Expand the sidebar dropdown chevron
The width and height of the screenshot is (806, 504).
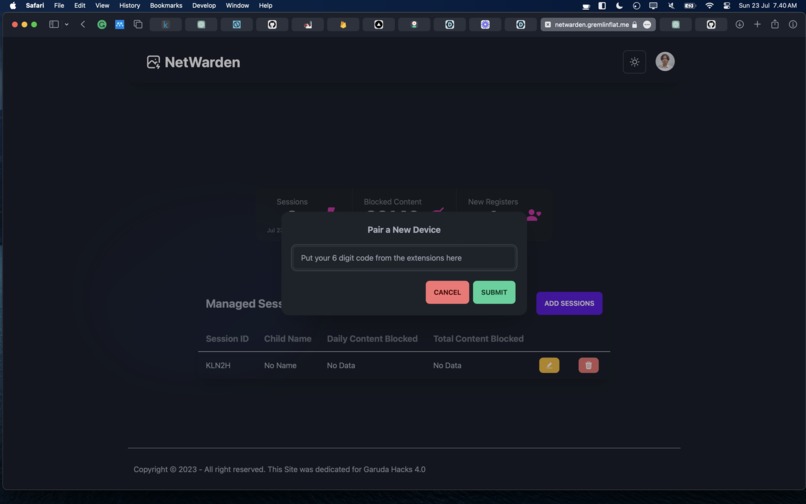67,24
